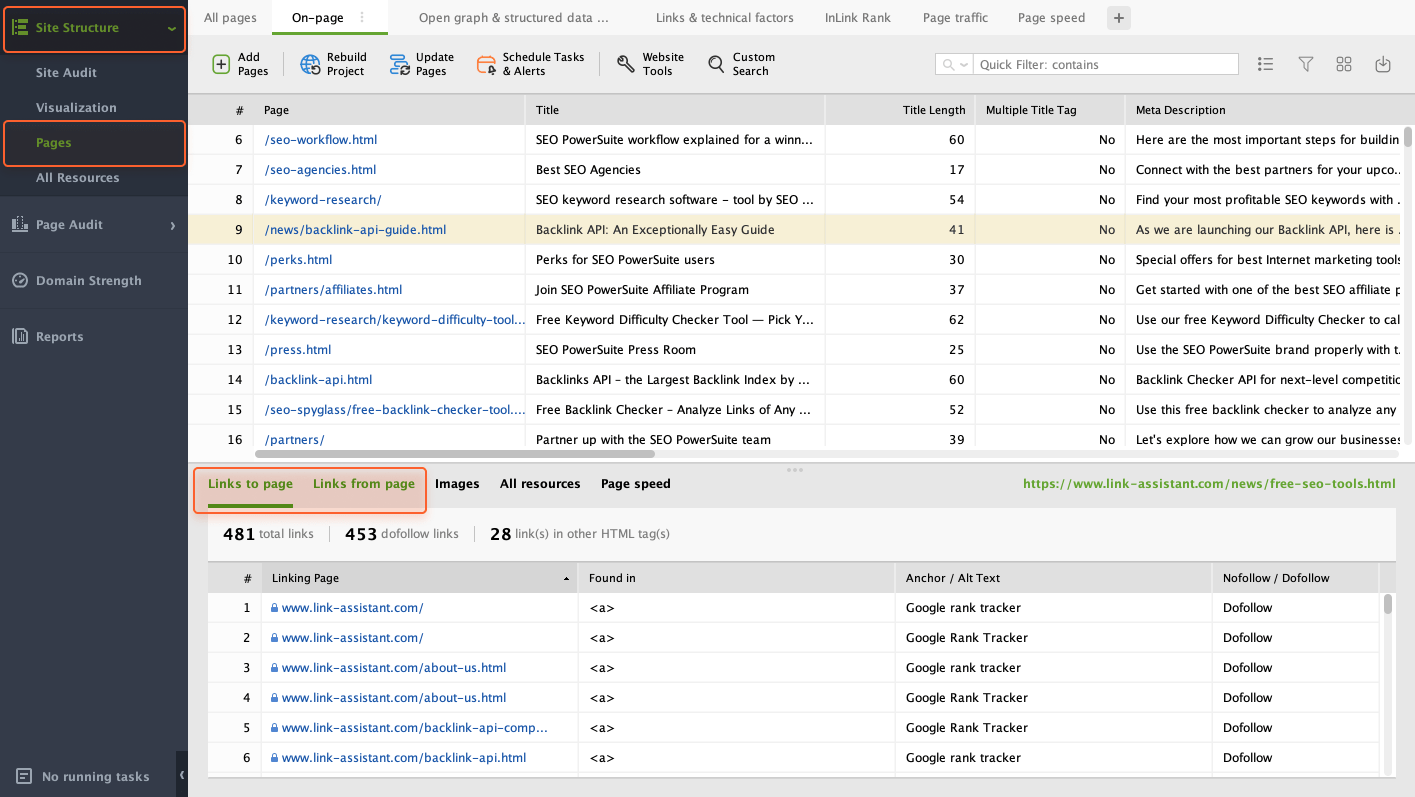This screenshot has height=797, width=1415.
Task: Open the /seo-workflow.html page link
Action: [x=321, y=139]
